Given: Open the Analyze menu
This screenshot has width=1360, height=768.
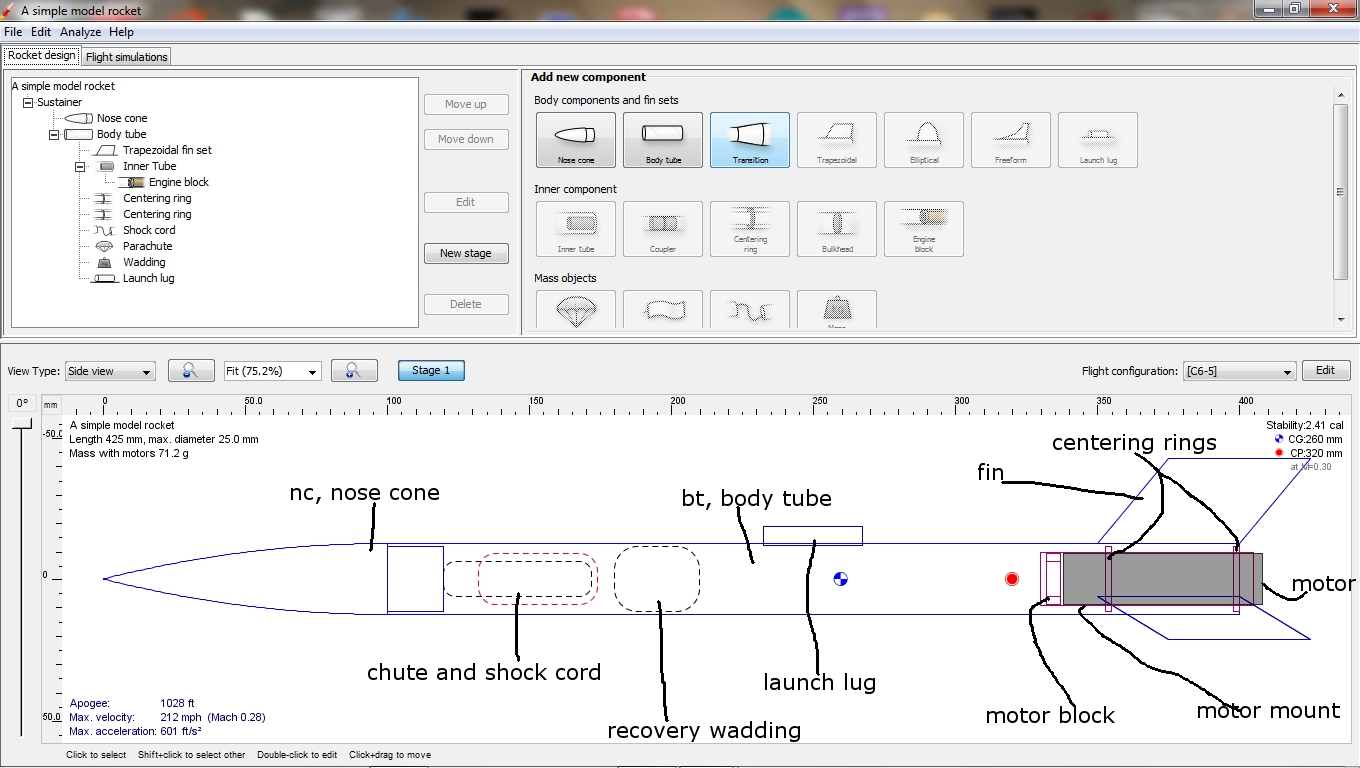Looking at the screenshot, I should click(80, 32).
